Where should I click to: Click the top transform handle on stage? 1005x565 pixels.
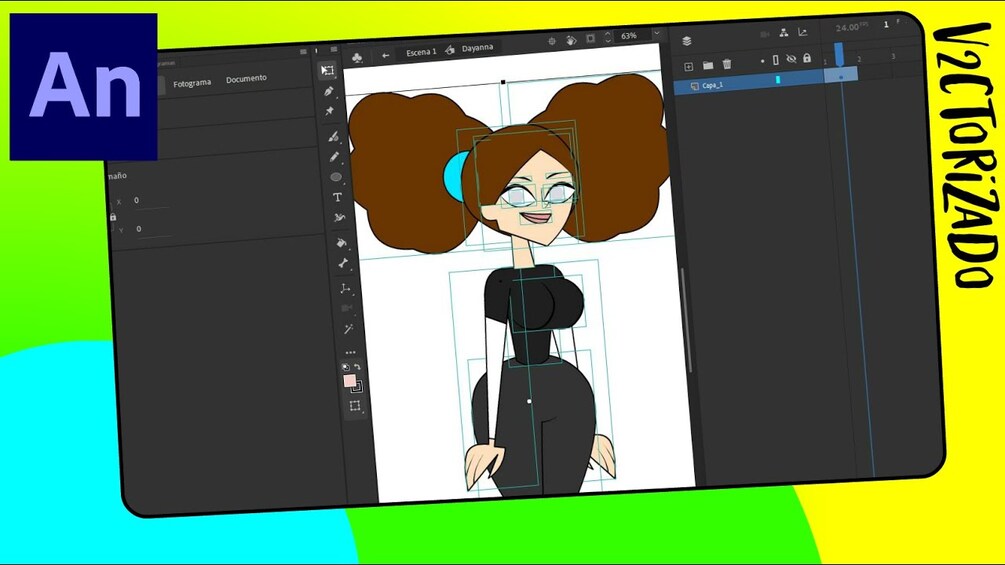[503, 82]
